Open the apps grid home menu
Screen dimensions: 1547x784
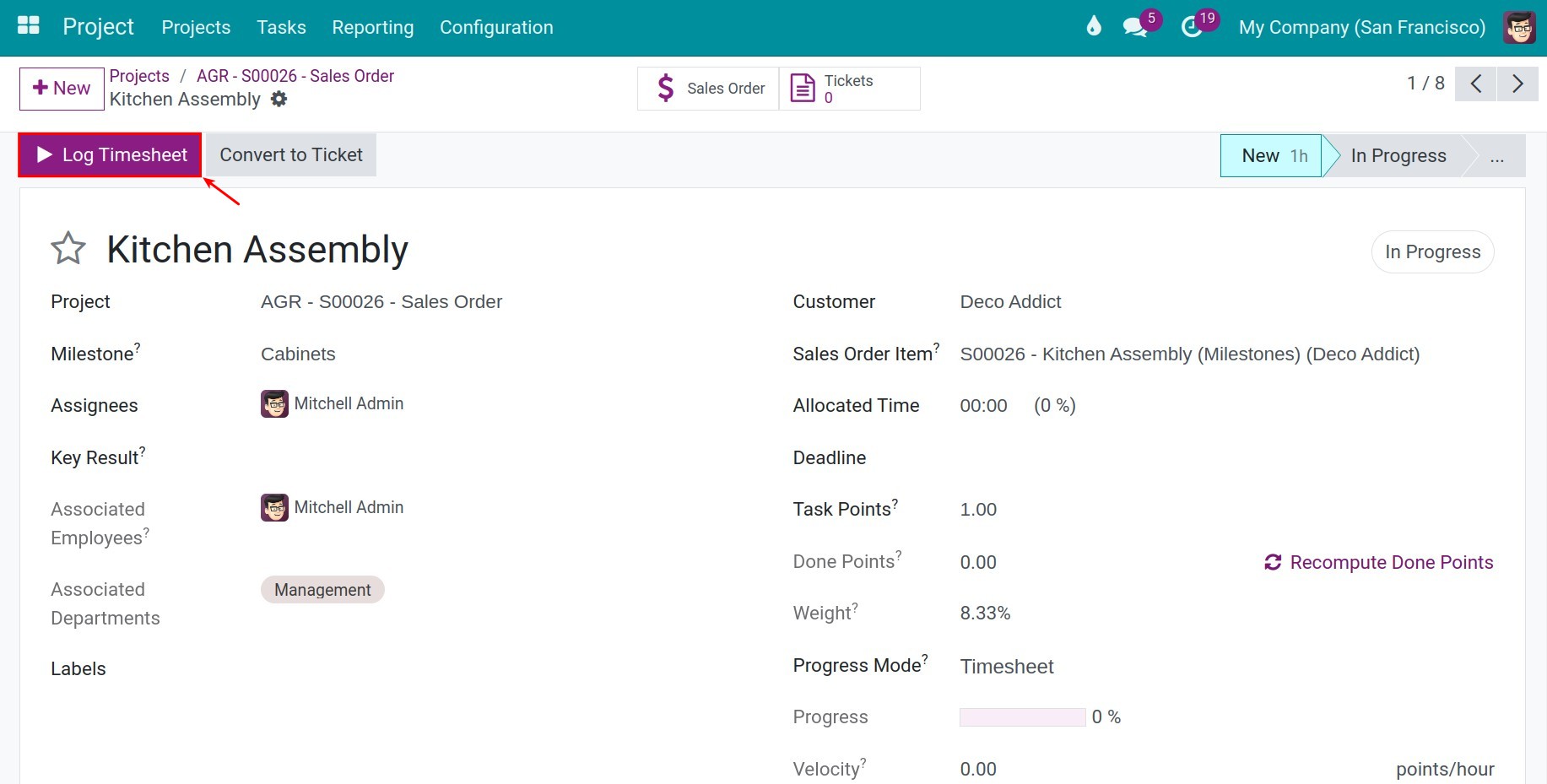29,26
